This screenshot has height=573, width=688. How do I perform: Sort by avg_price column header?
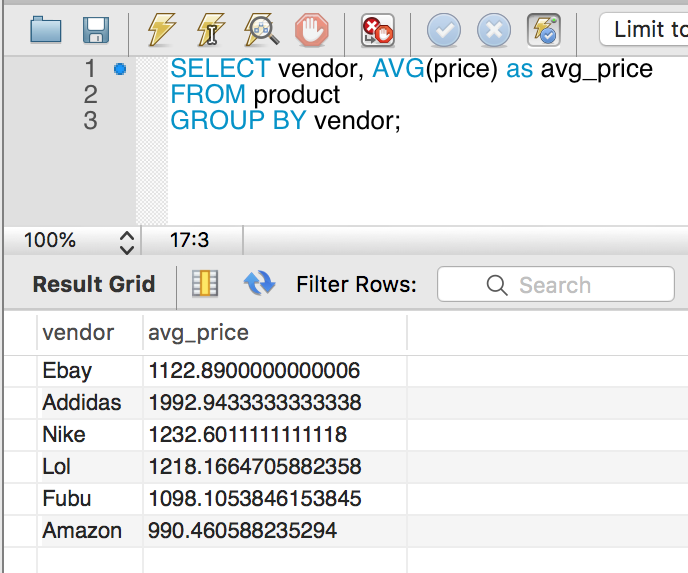click(x=275, y=333)
